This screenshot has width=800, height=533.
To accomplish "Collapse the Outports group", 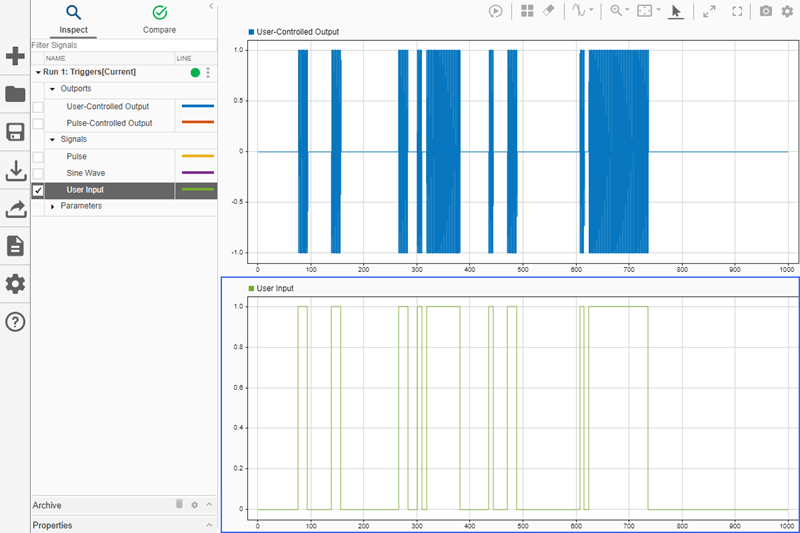I will 52,89.
